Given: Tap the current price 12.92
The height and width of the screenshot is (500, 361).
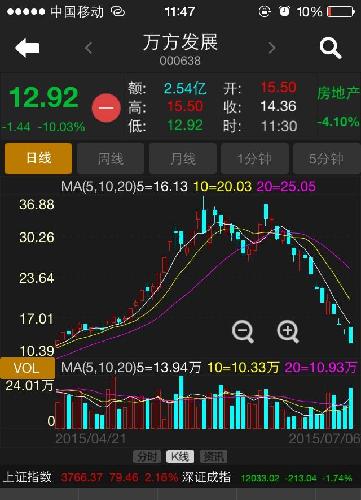Looking at the screenshot, I should 44,97.
